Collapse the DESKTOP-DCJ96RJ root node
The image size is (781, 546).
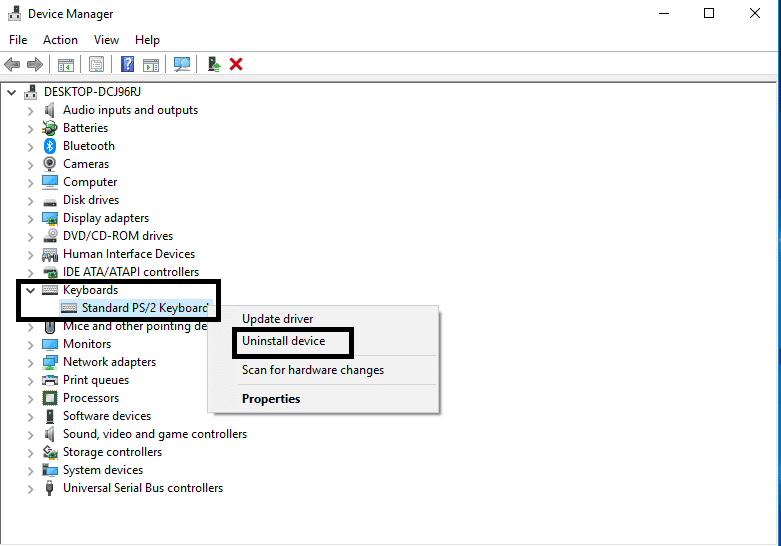coord(11,92)
